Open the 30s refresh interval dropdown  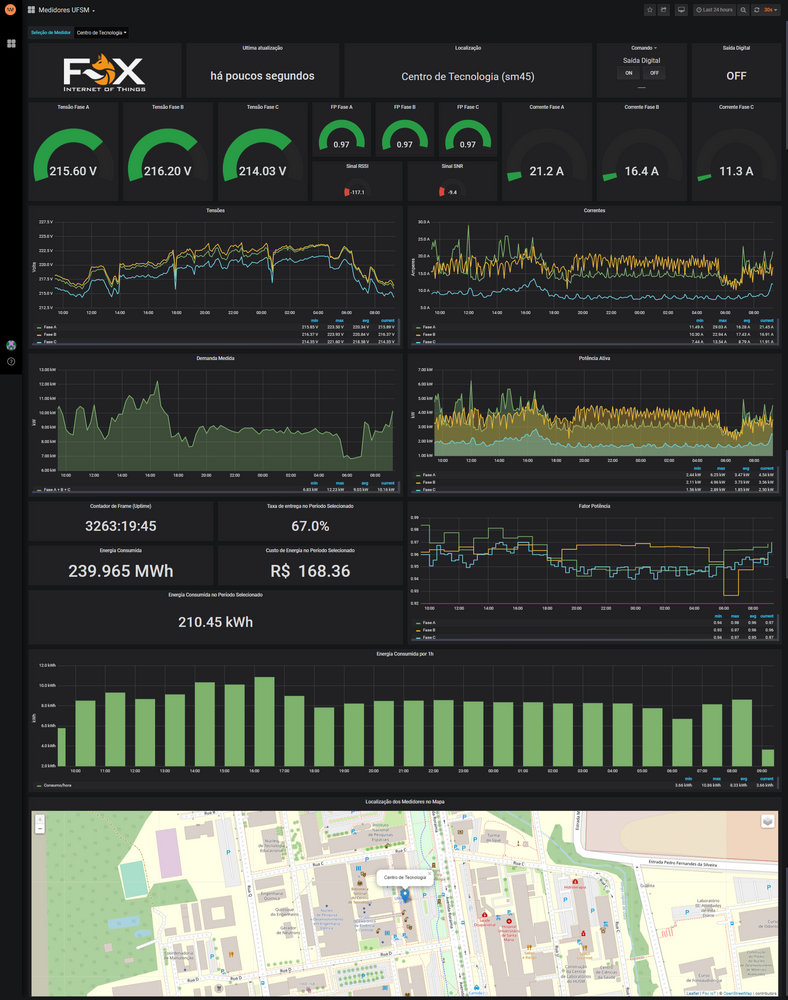tap(771, 10)
